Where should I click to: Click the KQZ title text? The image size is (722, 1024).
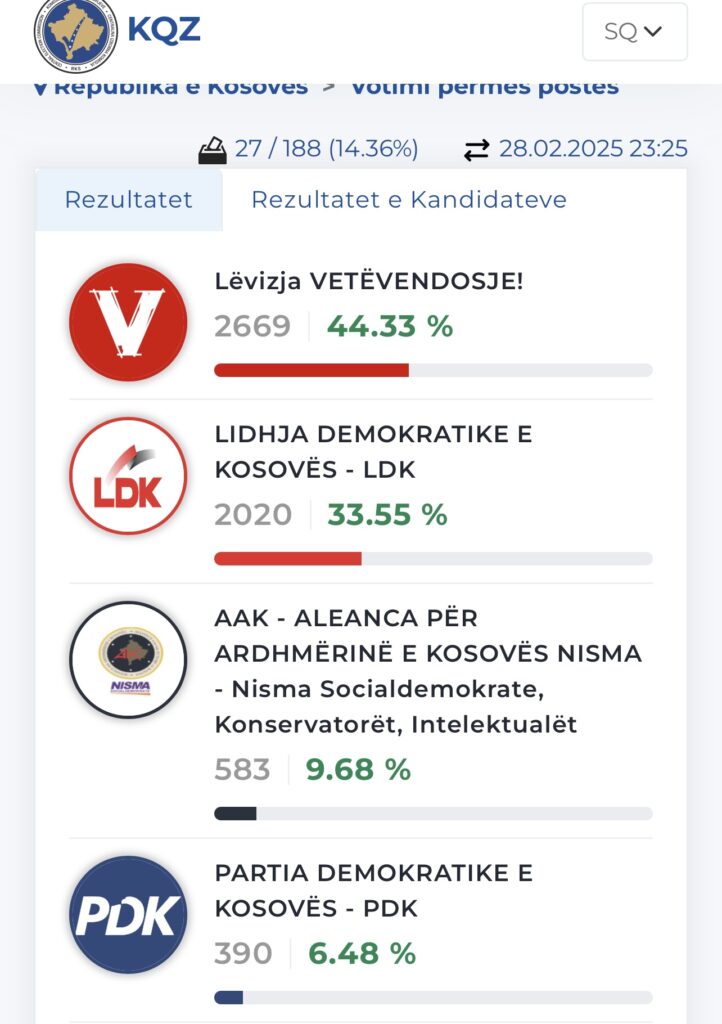163,29
